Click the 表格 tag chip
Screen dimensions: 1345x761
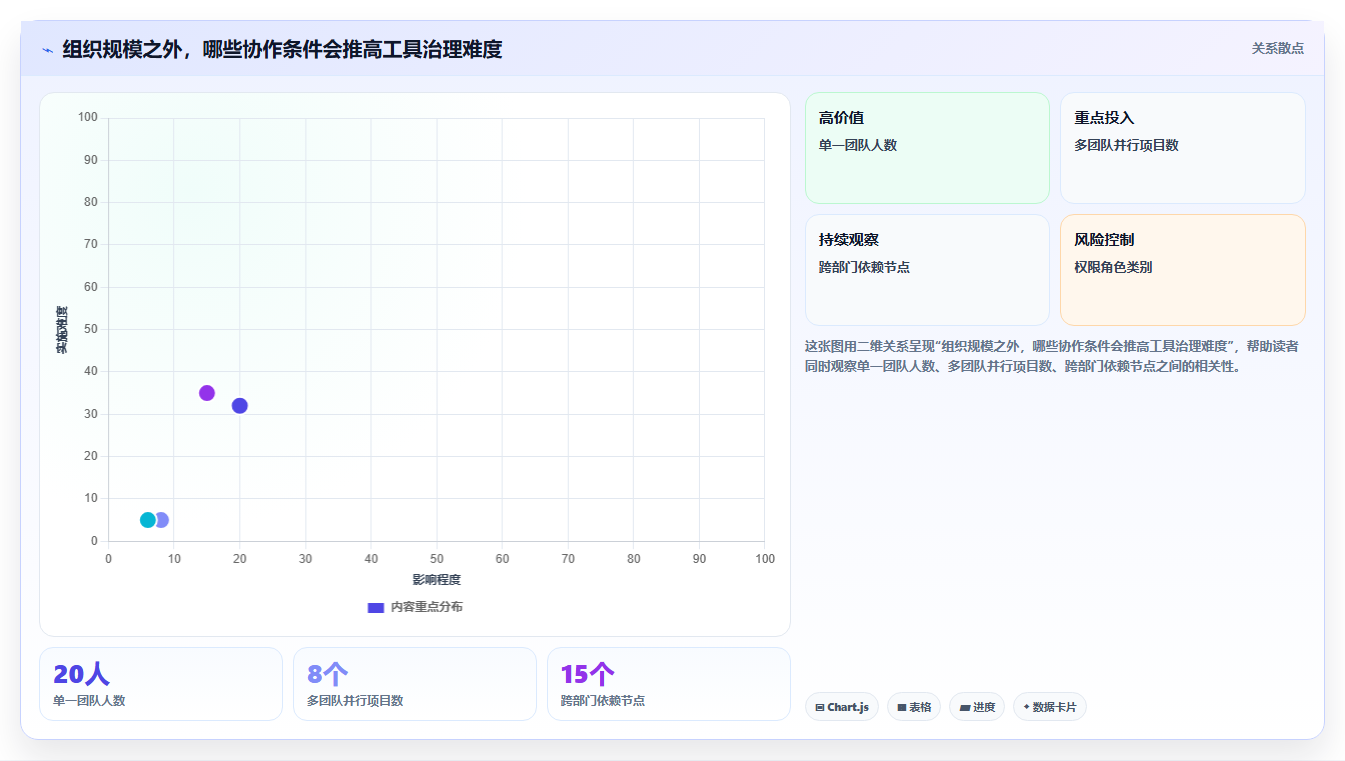[x=914, y=707]
